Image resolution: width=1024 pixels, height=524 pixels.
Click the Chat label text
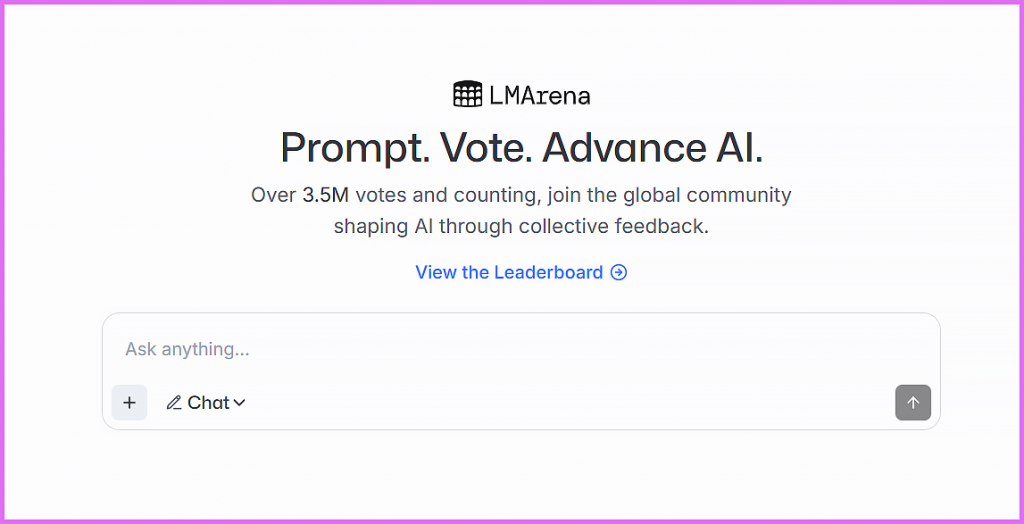click(208, 402)
